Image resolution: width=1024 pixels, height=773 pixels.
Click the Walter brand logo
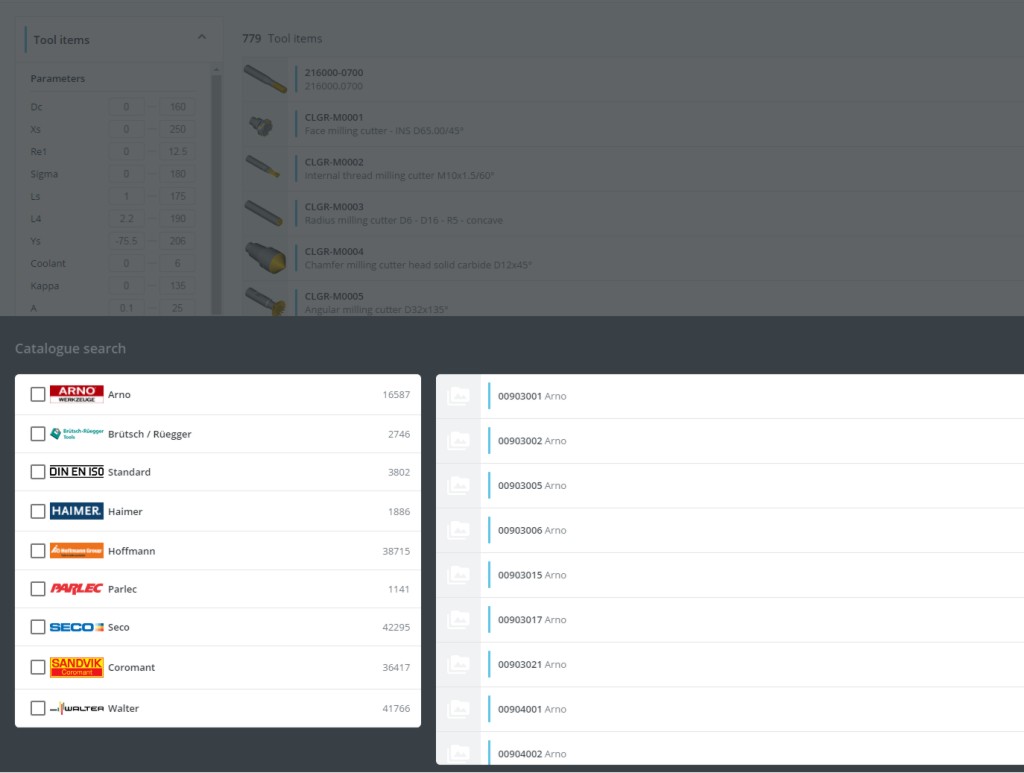[76, 708]
